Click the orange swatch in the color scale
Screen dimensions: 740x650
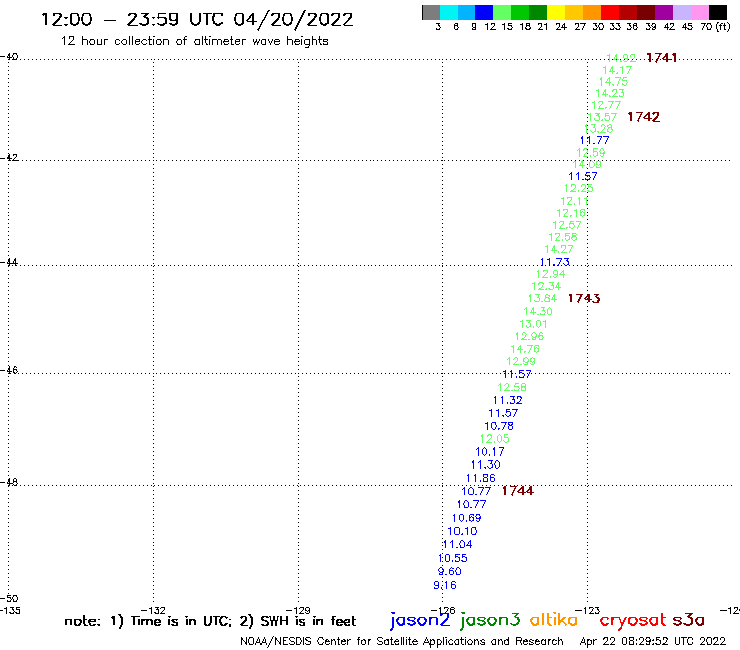[x=592, y=12]
